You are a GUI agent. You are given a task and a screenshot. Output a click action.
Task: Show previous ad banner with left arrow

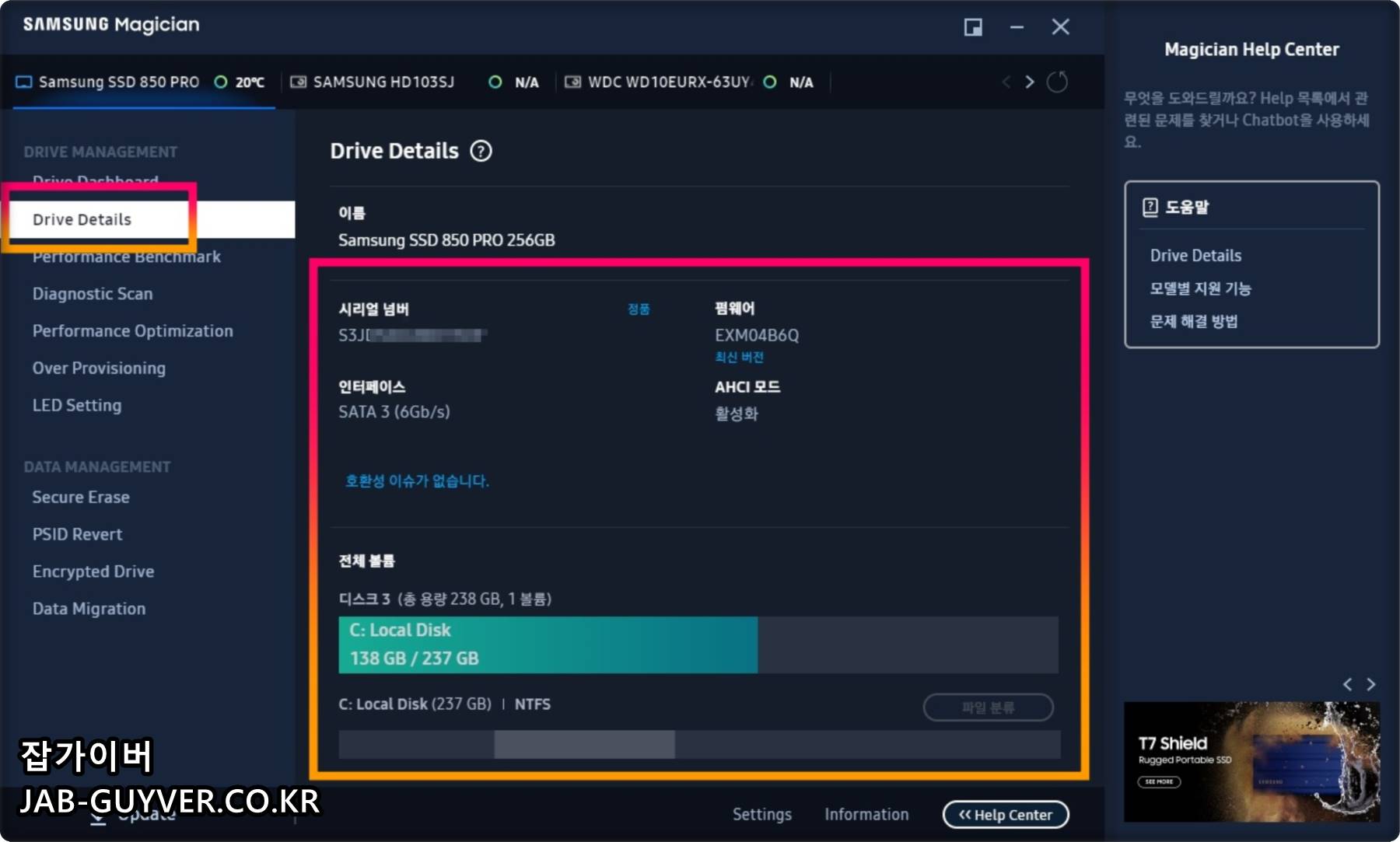click(x=1347, y=684)
